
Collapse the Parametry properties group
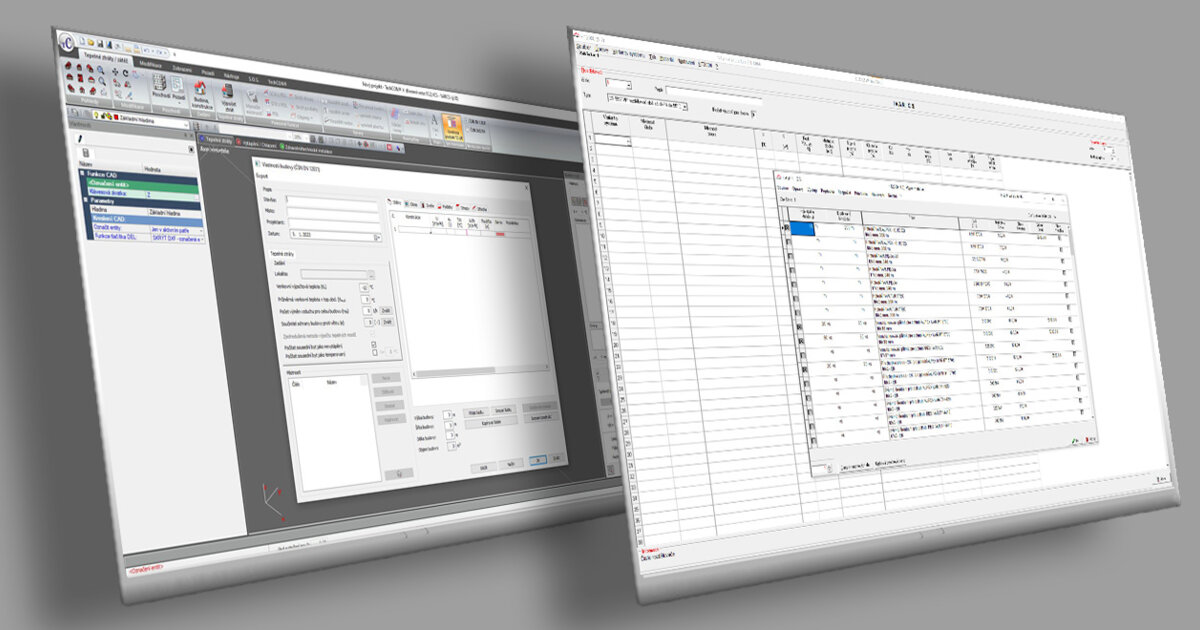(85, 201)
